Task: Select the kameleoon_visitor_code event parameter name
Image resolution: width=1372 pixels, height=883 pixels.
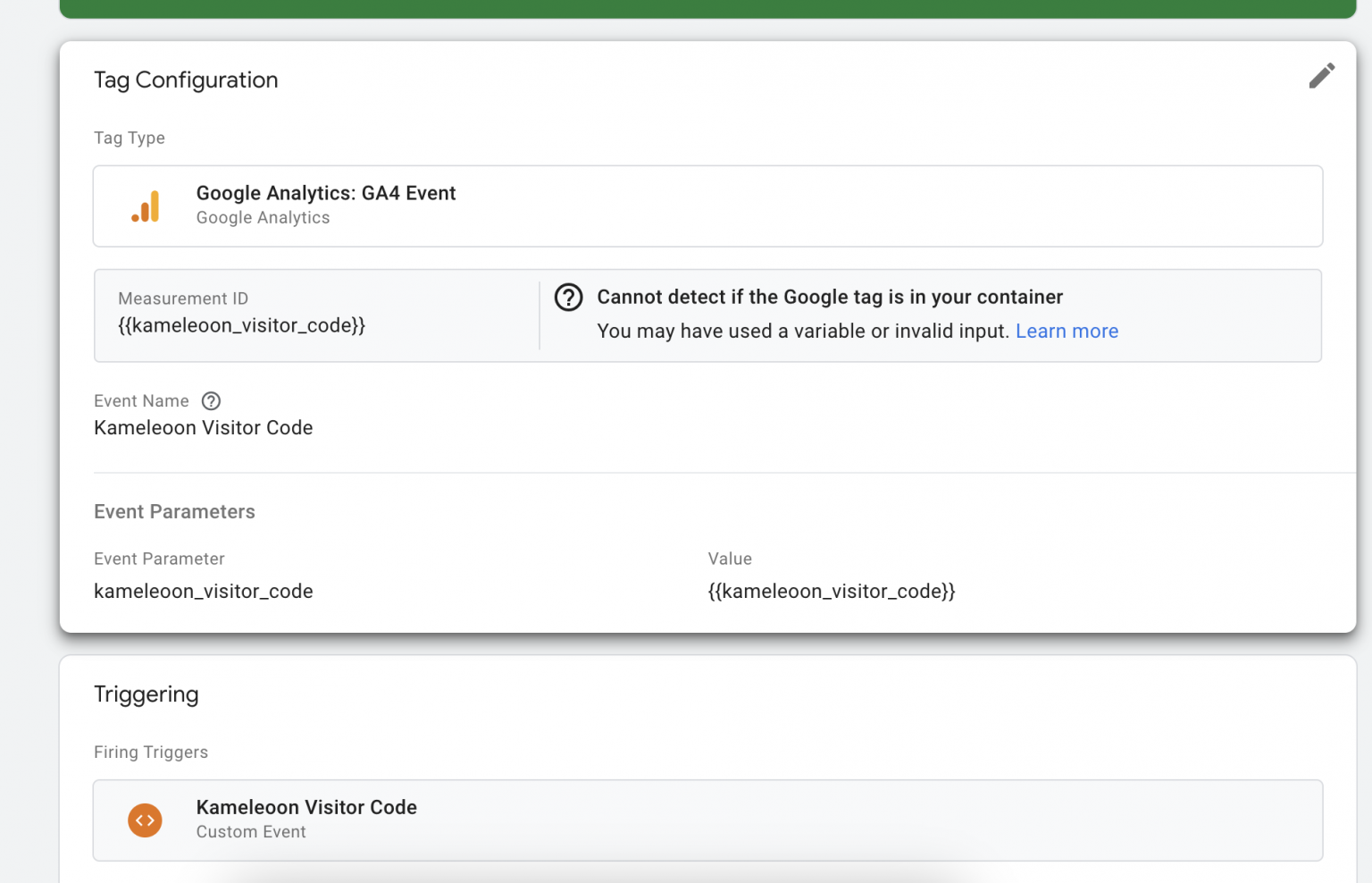Action: pyautogui.click(x=203, y=592)
